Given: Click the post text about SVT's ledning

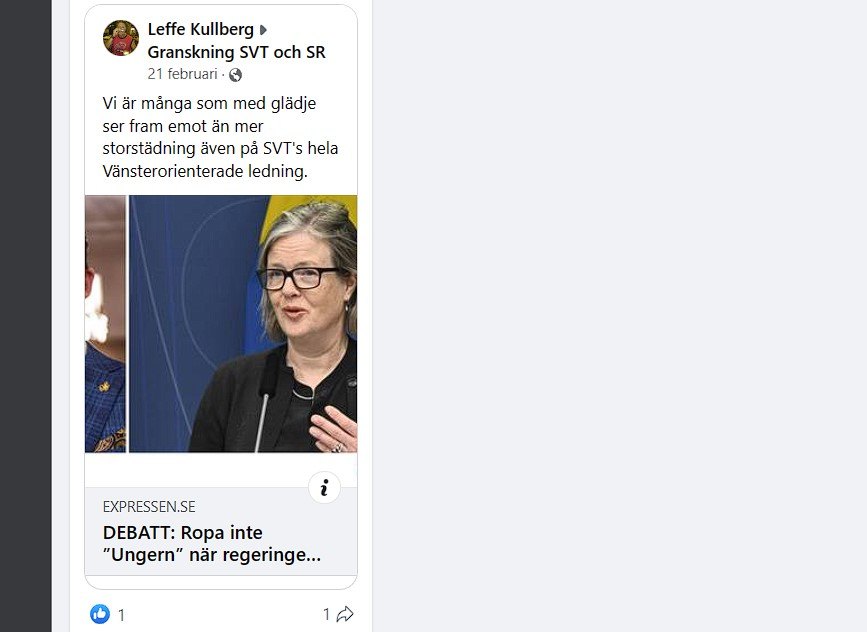Looking at the screenshot, I should (220, 137).
